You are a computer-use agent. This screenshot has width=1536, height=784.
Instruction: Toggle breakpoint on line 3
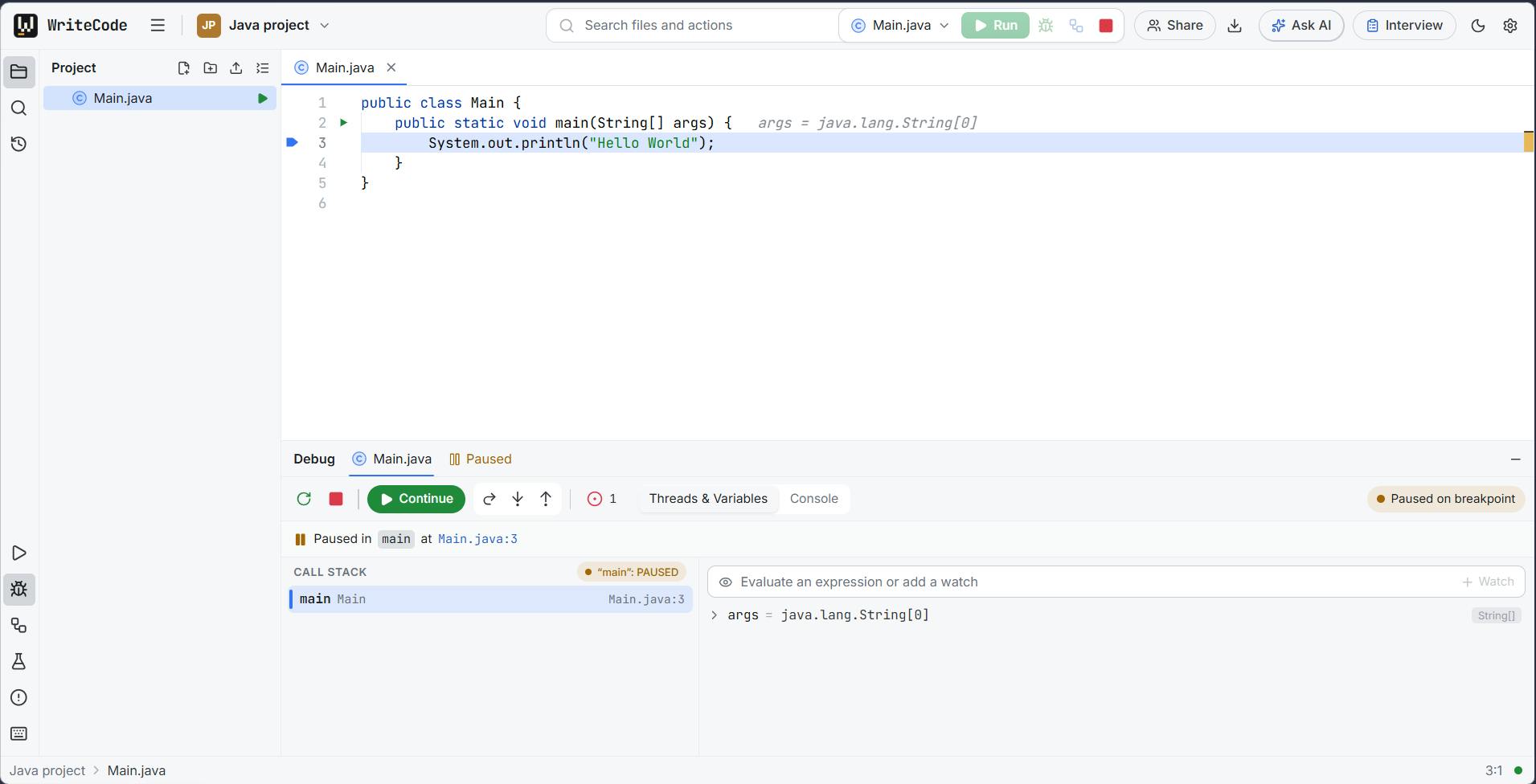pos(293,143)
